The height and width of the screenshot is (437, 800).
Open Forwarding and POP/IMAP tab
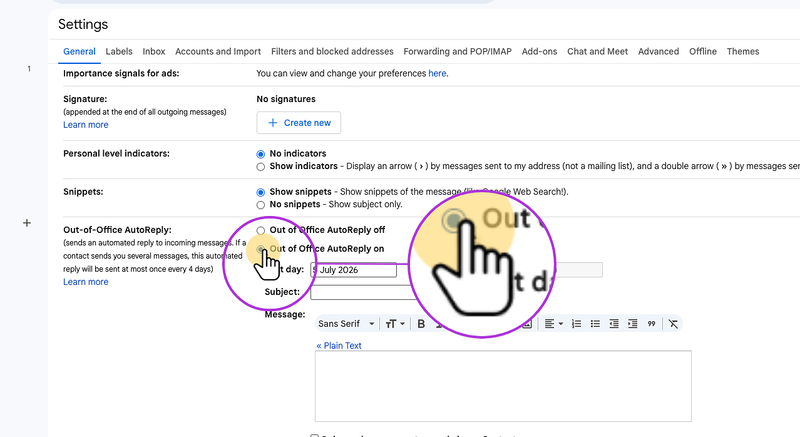pos(457,52)
